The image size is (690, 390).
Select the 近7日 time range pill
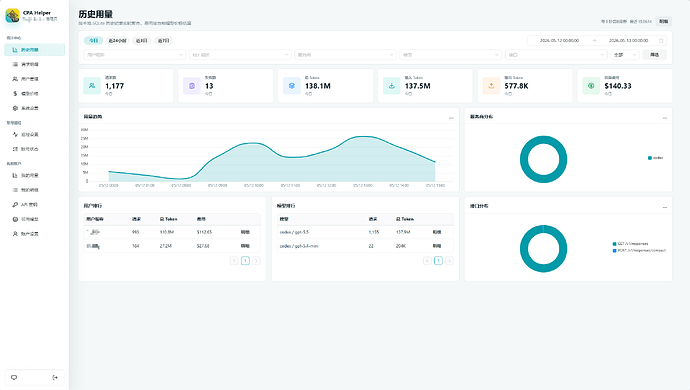164,40
